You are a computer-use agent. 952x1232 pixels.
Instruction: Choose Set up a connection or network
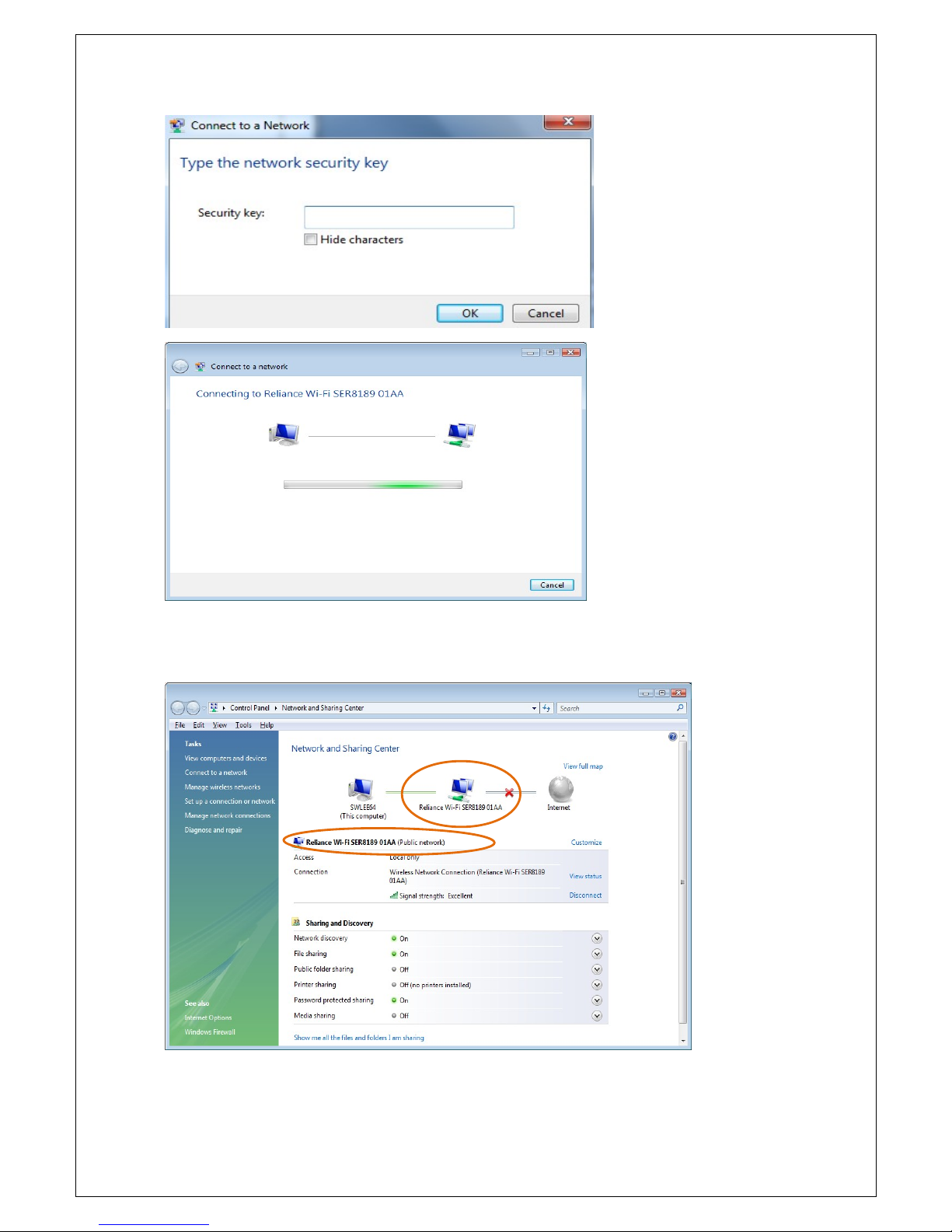tap(229, 801)
